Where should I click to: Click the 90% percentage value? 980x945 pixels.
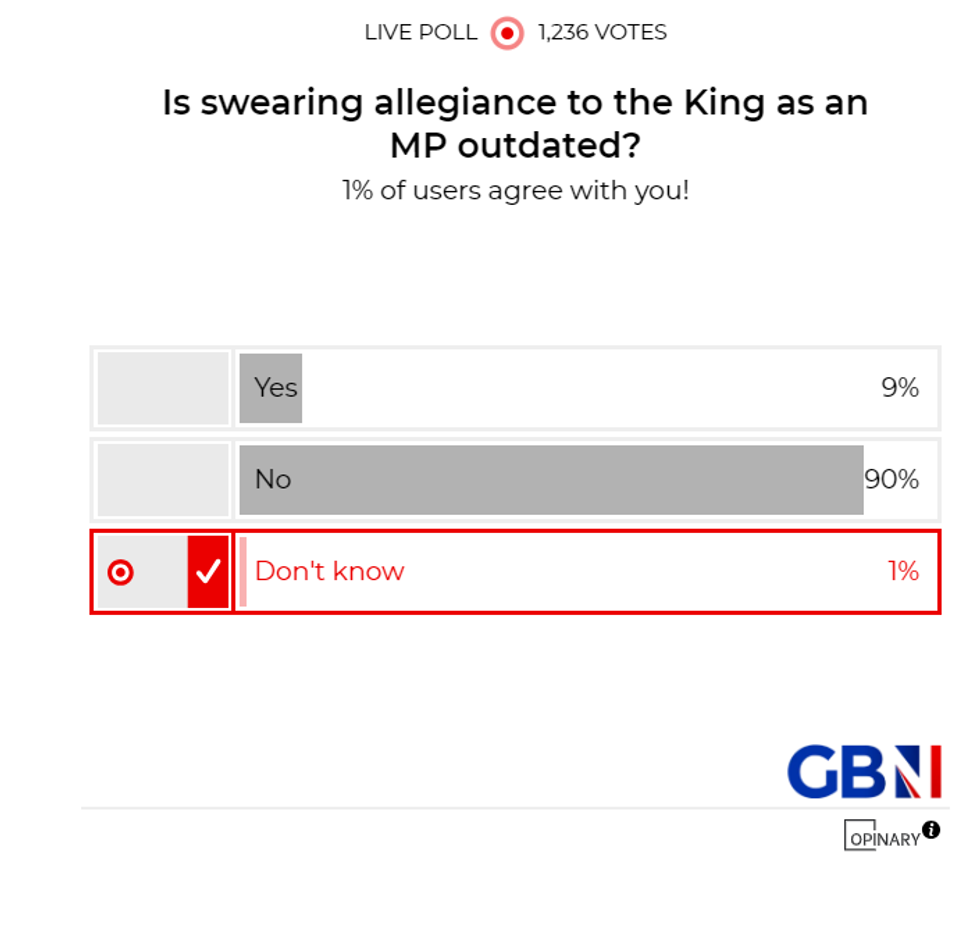pos(892,480)
